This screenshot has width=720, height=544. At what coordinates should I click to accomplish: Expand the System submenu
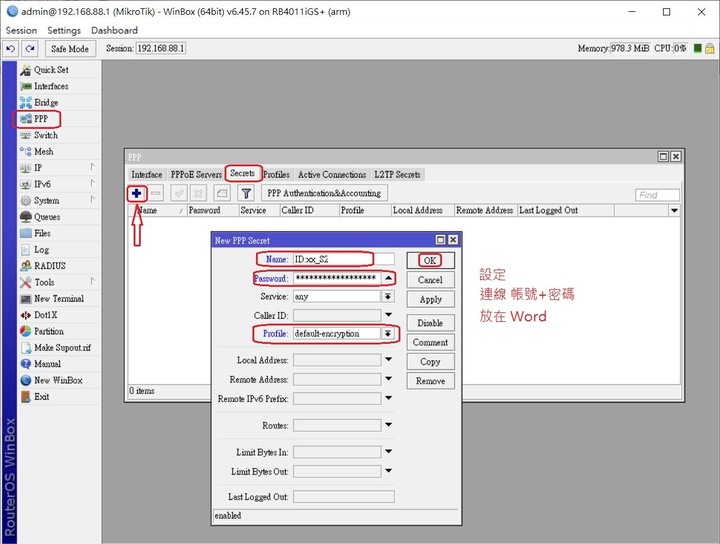click(x=93, y=200)
